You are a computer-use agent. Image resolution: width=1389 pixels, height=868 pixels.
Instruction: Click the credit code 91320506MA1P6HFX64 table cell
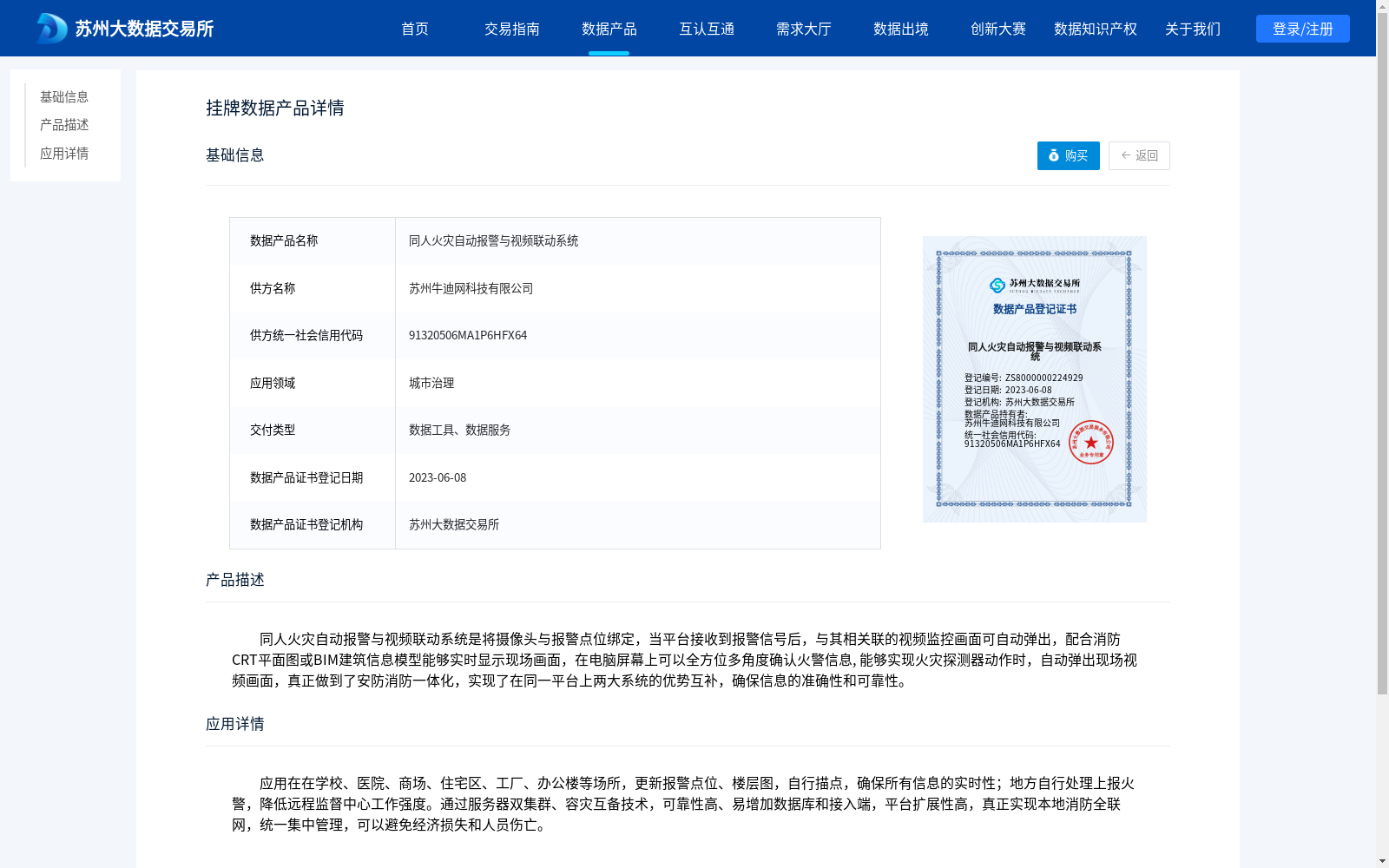(x=638, y=335)
